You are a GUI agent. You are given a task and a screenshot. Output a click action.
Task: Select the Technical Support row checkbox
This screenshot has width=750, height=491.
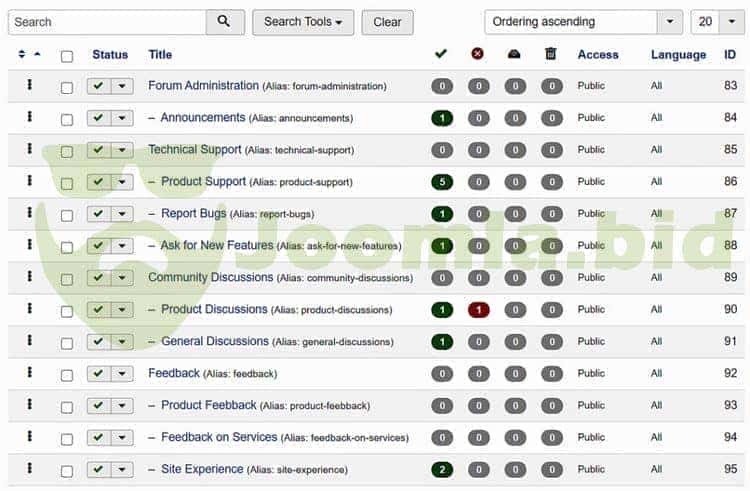coord(67,152)
